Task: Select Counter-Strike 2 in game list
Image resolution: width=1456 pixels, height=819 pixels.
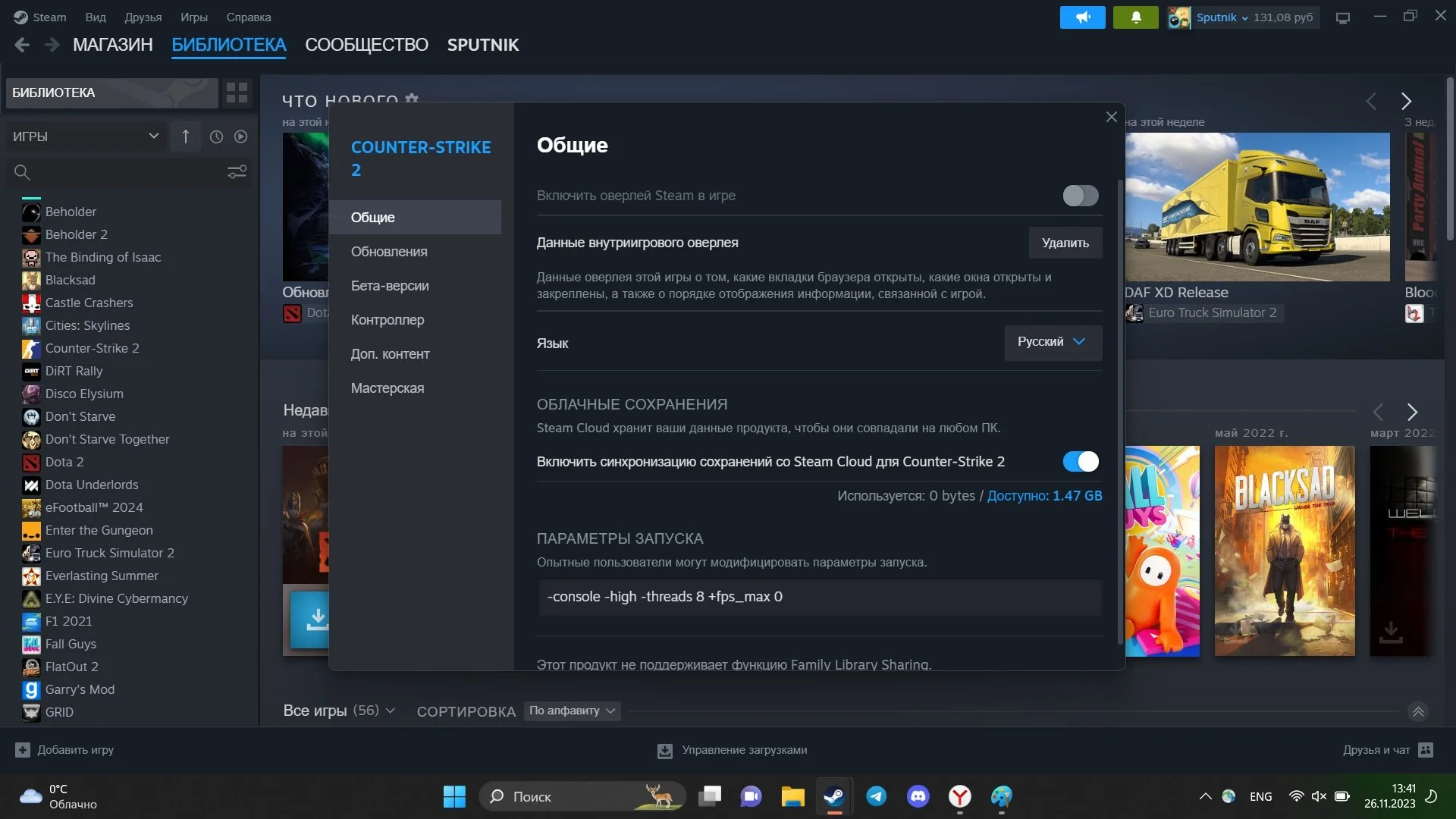Action: click(93, 348)
